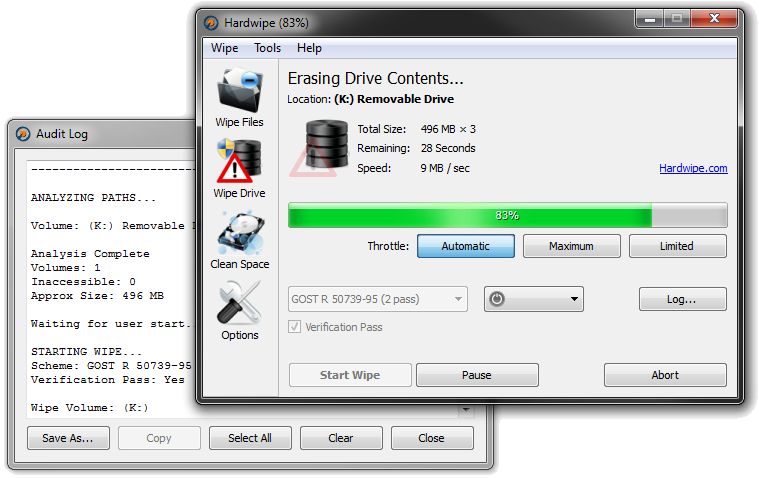The height and width of the screenshot is (478, 759).
Task: Set throttle to Automatic
Action: (x=466, y=246)
